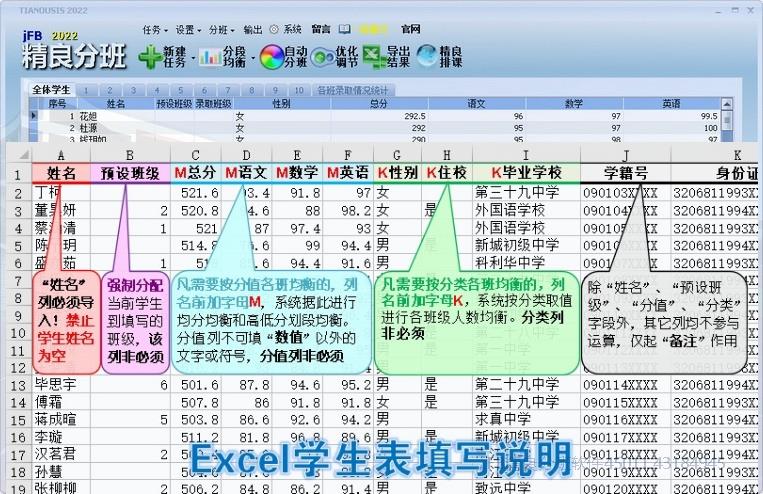This screenshot has height=494, width=763.
Task: Click the Excel cell M总分
Action: click(196, 173)
